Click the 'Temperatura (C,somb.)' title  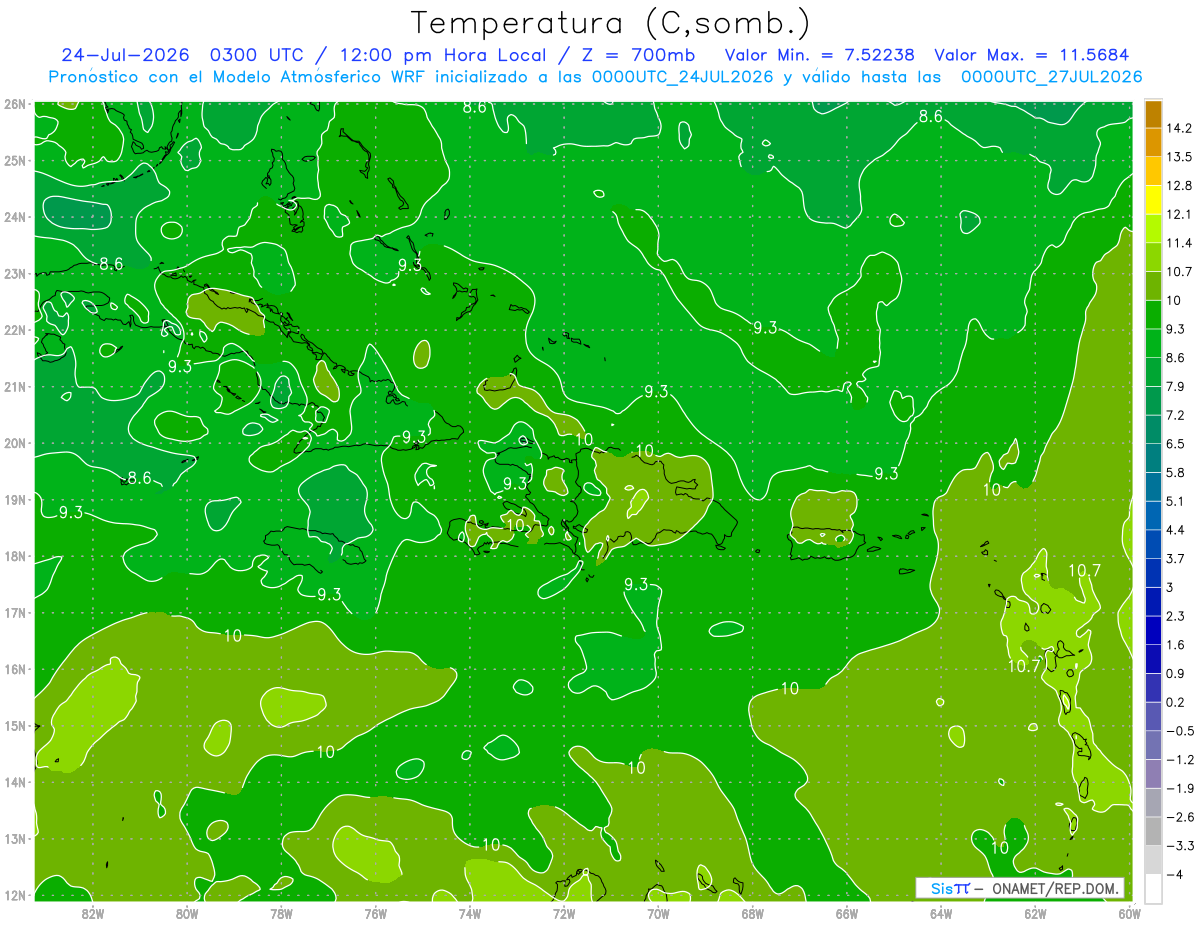click(x=611, y=23)
